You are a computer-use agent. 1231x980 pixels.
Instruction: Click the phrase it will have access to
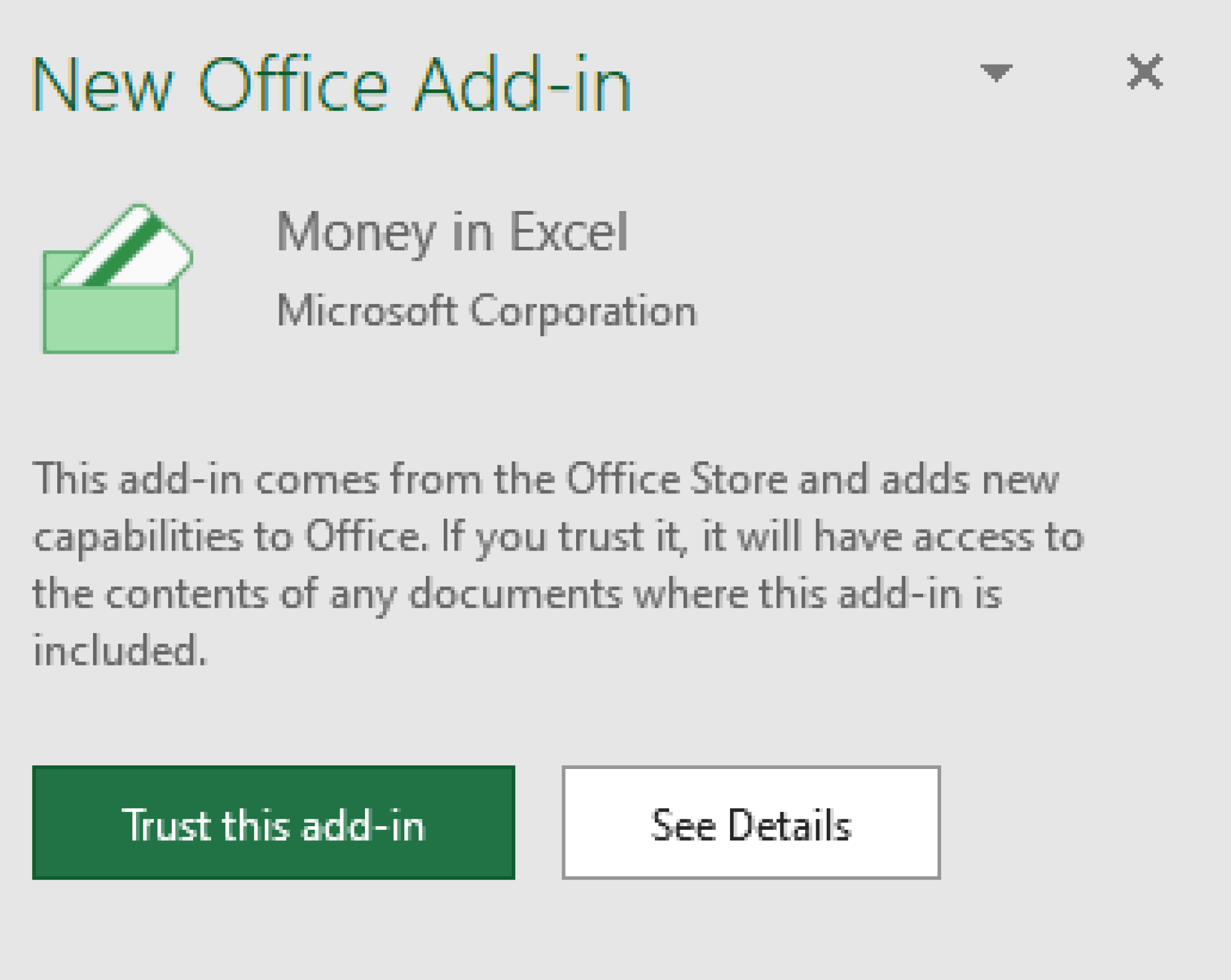(892, 536)
